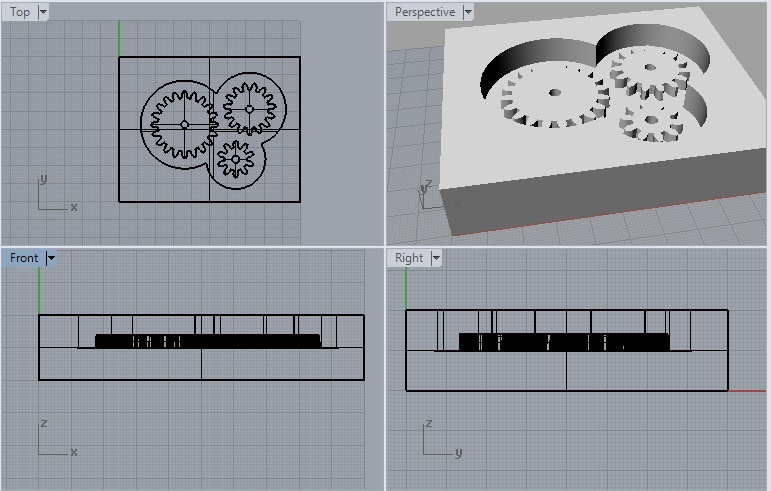Viewport: 771px width, 491px height.
Task: Select the large gear in Top view
Action: (184, 124)
